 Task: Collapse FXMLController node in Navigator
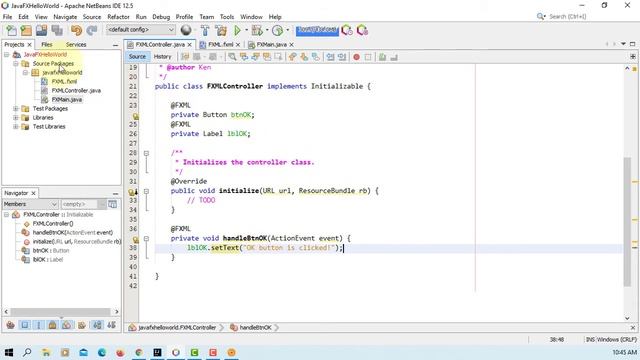[6, 214]
